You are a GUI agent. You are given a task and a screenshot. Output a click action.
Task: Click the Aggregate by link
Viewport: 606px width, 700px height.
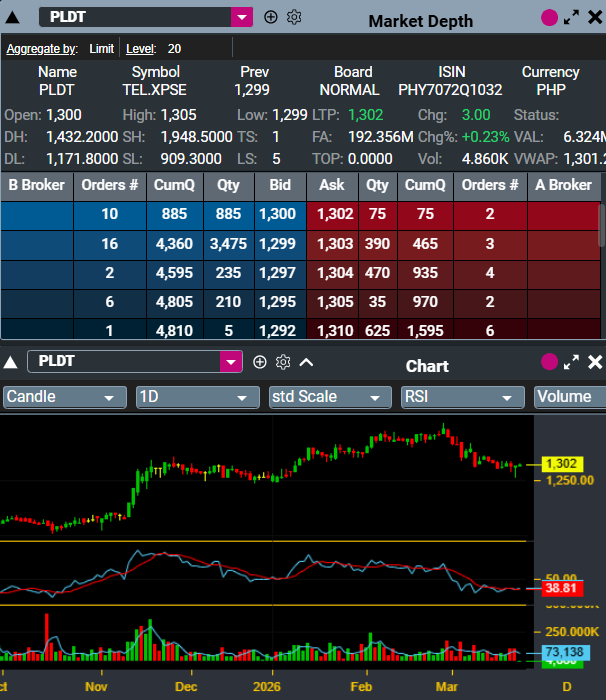pos(42,49)
